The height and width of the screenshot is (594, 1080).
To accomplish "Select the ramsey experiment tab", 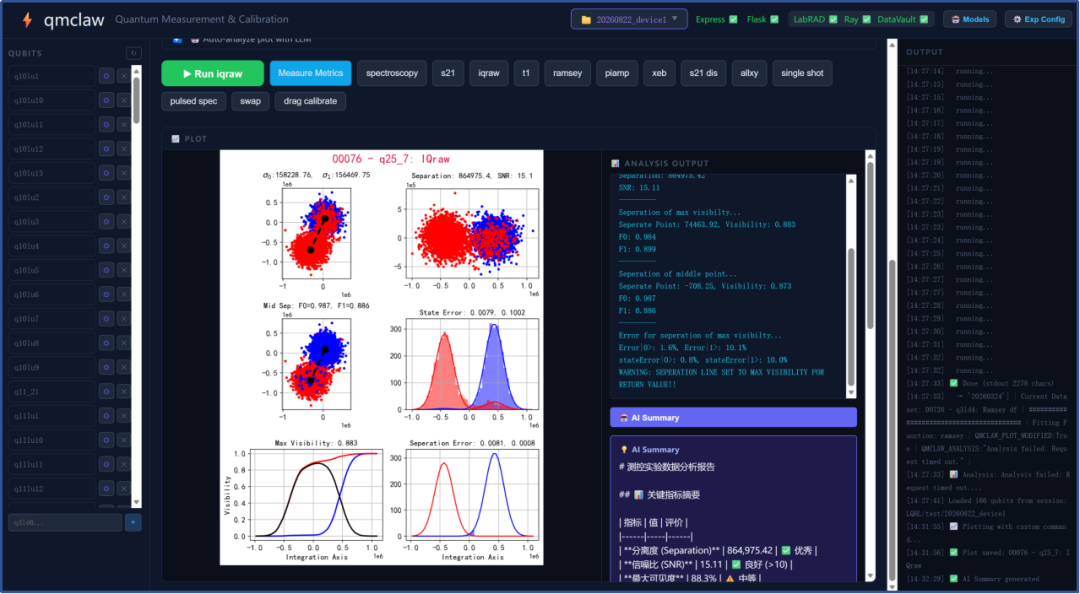I will coord(567,73).
